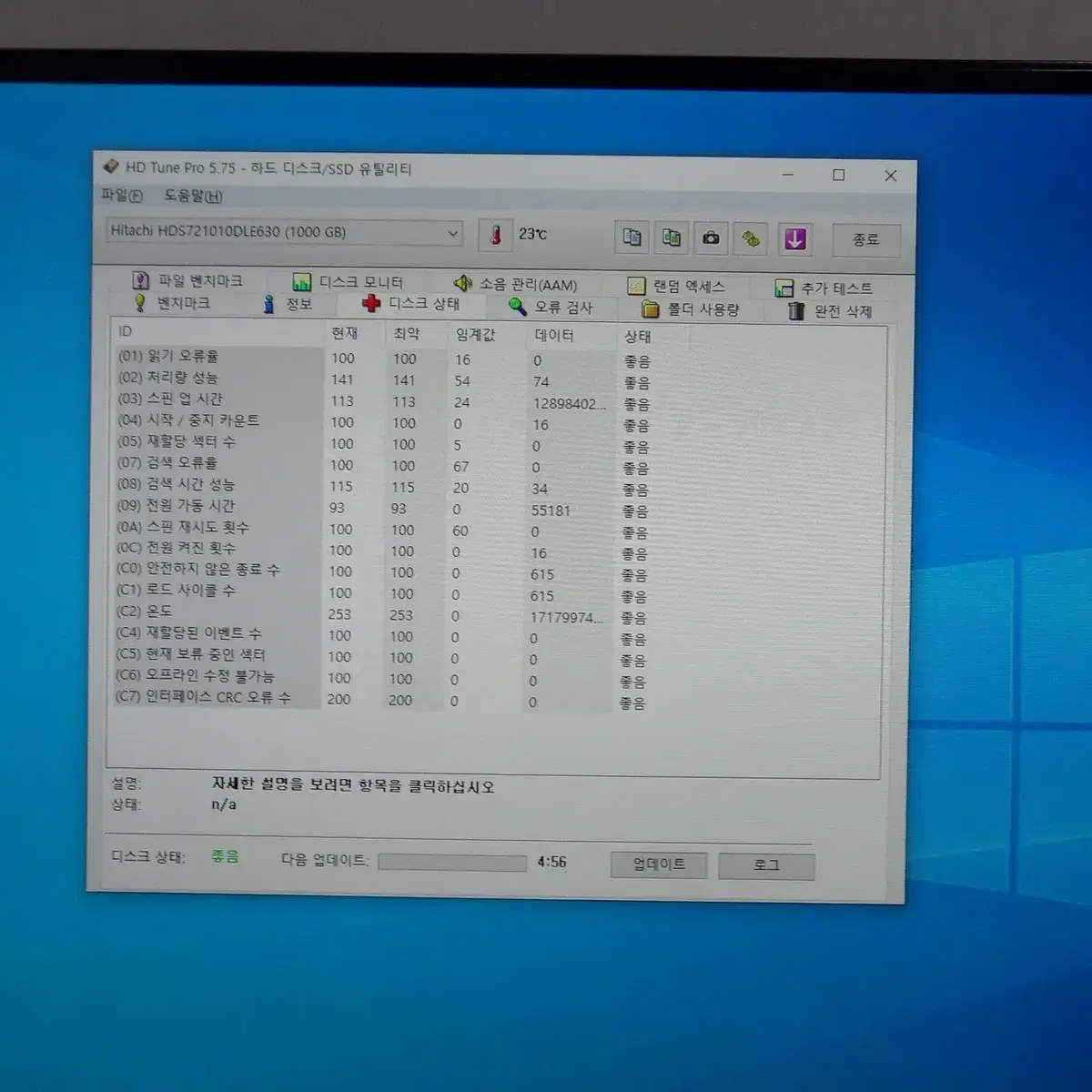The width and height of the screenshot is (1092, 1092).
Task: Switch to the 디스크 모니터 tab
Action: pos(349,282)
